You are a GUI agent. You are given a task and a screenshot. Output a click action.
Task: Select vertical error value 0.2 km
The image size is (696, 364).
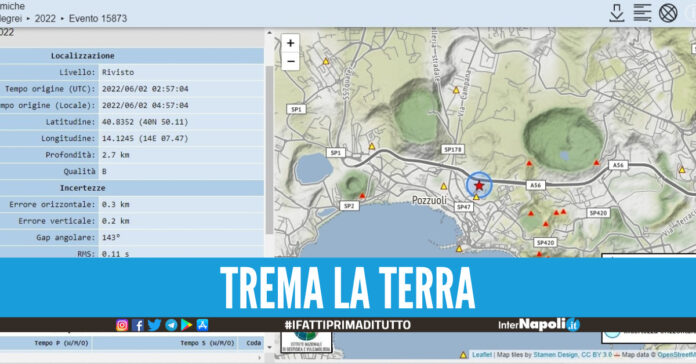point(115,221)
